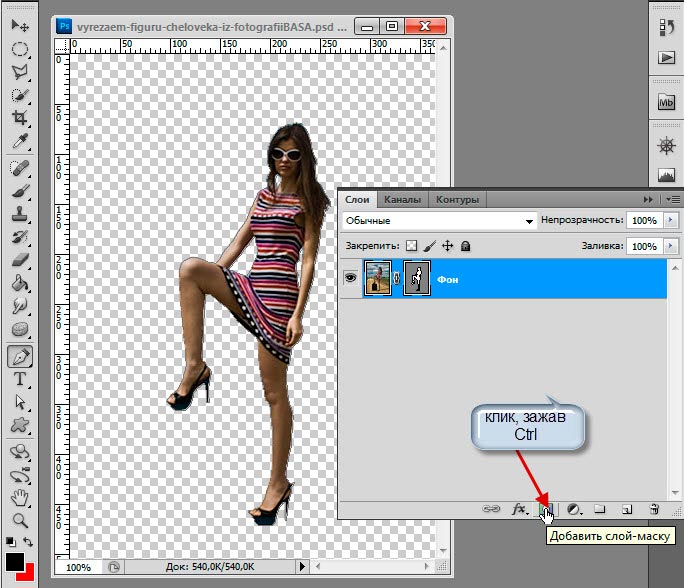The image size is (684, 588).
Task: Select the Crop tool
Action: pos(19,118)
